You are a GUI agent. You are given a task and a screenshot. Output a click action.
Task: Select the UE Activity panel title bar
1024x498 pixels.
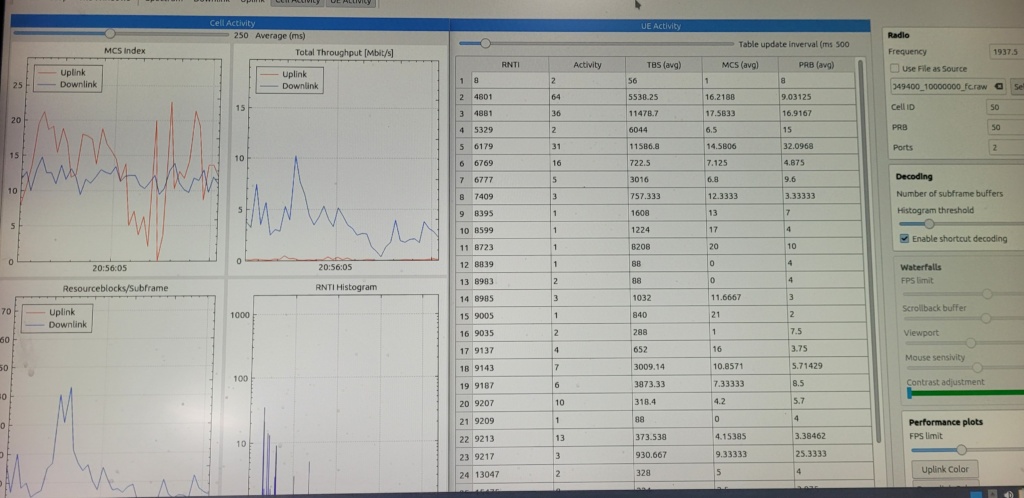660,26
